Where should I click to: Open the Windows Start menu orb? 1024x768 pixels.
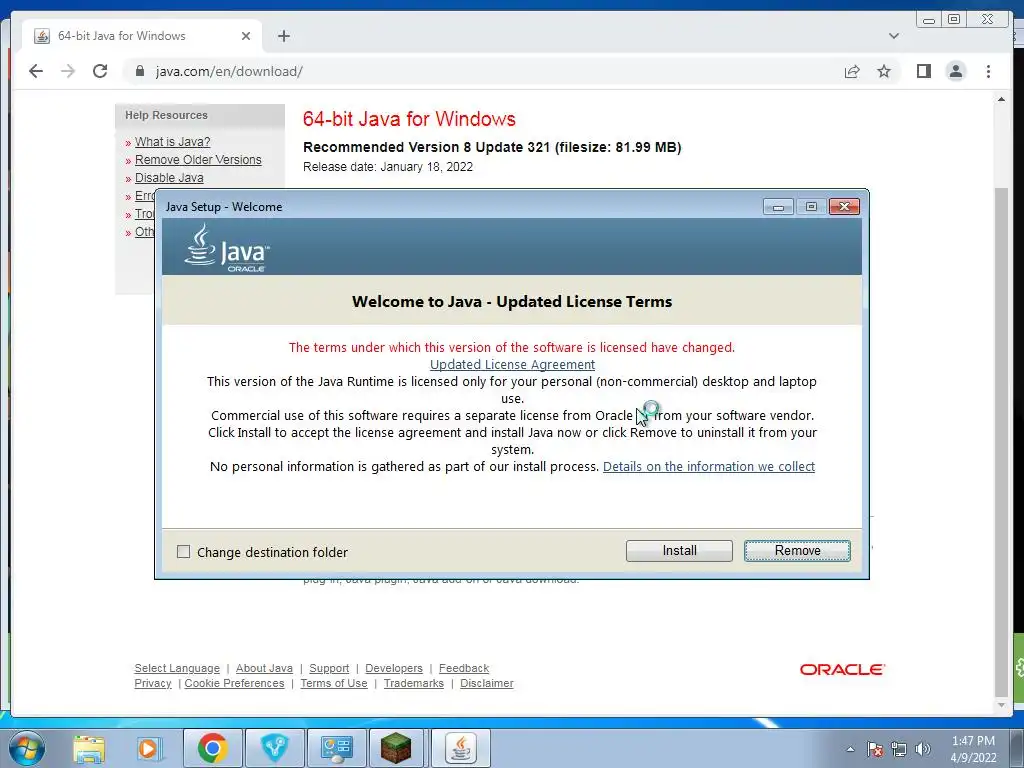coord(26,748)
